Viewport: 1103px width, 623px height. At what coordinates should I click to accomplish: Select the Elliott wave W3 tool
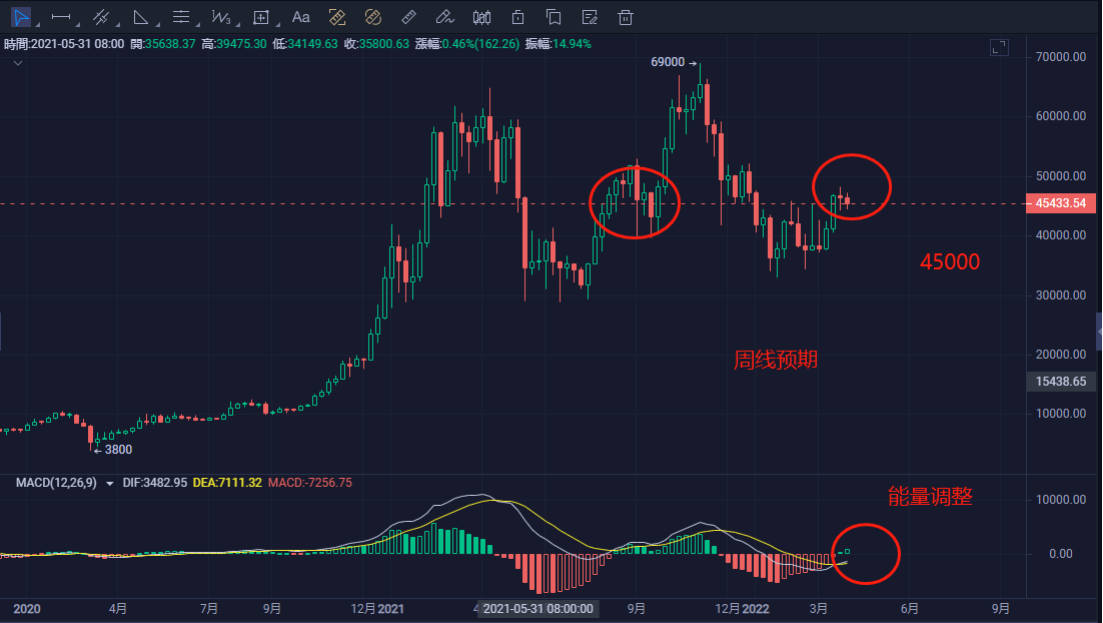point(221,17)
